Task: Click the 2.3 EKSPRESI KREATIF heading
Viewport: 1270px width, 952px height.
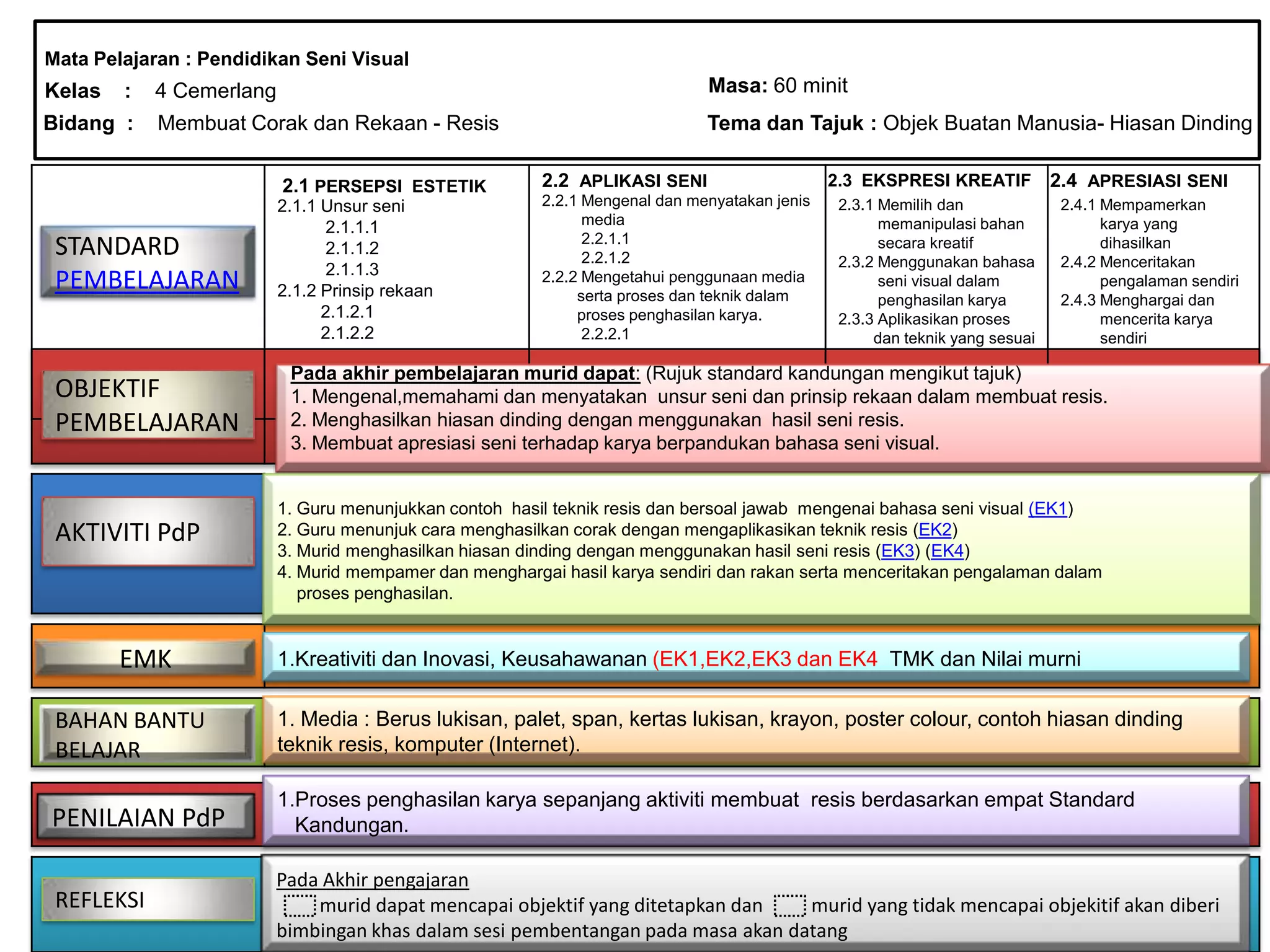Action: click(928, 180)
